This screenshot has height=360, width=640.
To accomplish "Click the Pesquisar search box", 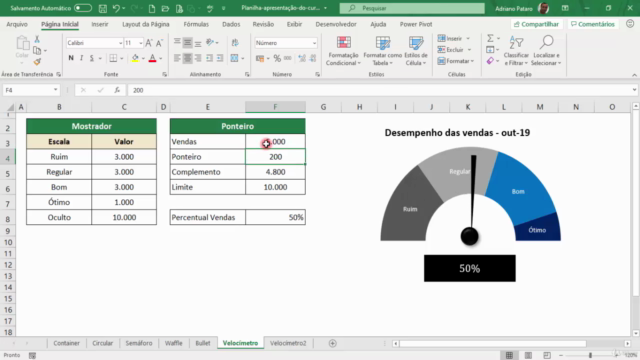I will coord(412,8).
